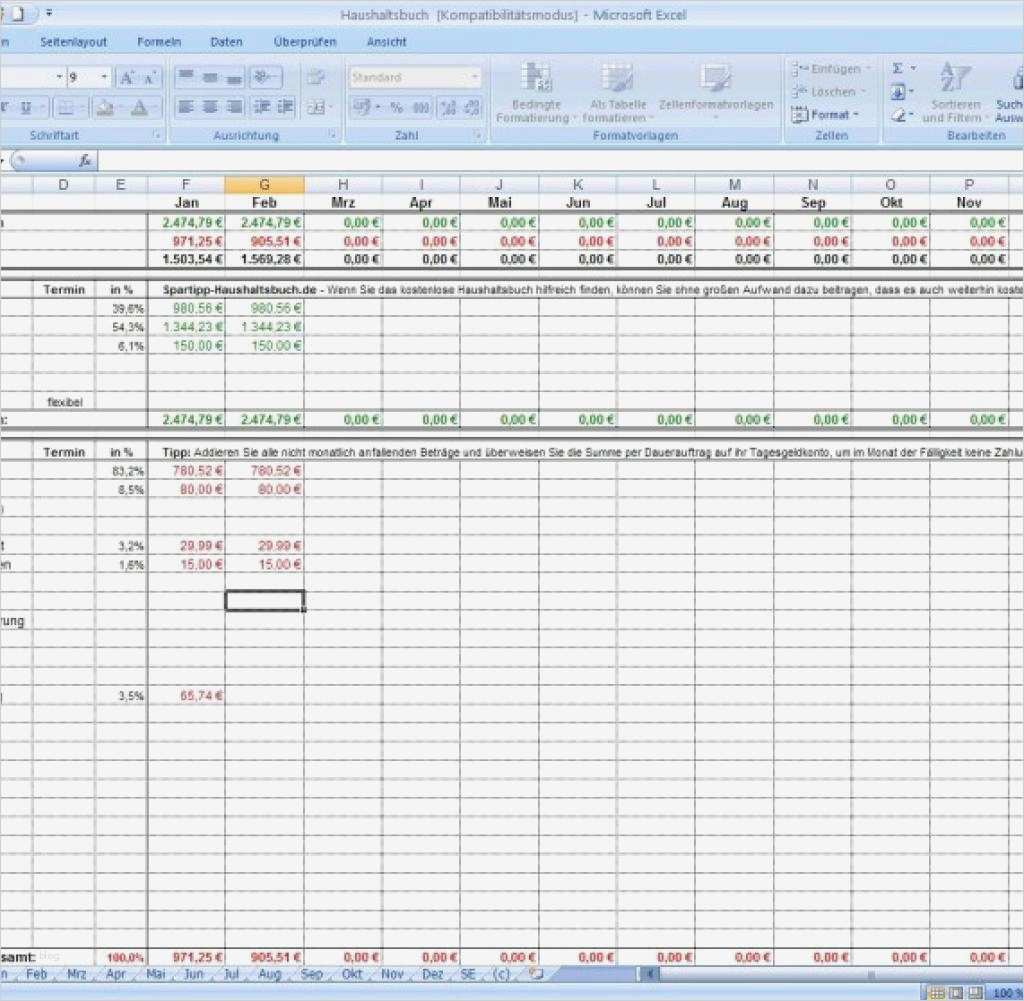Merge and center cells

(x=316, y=106)
